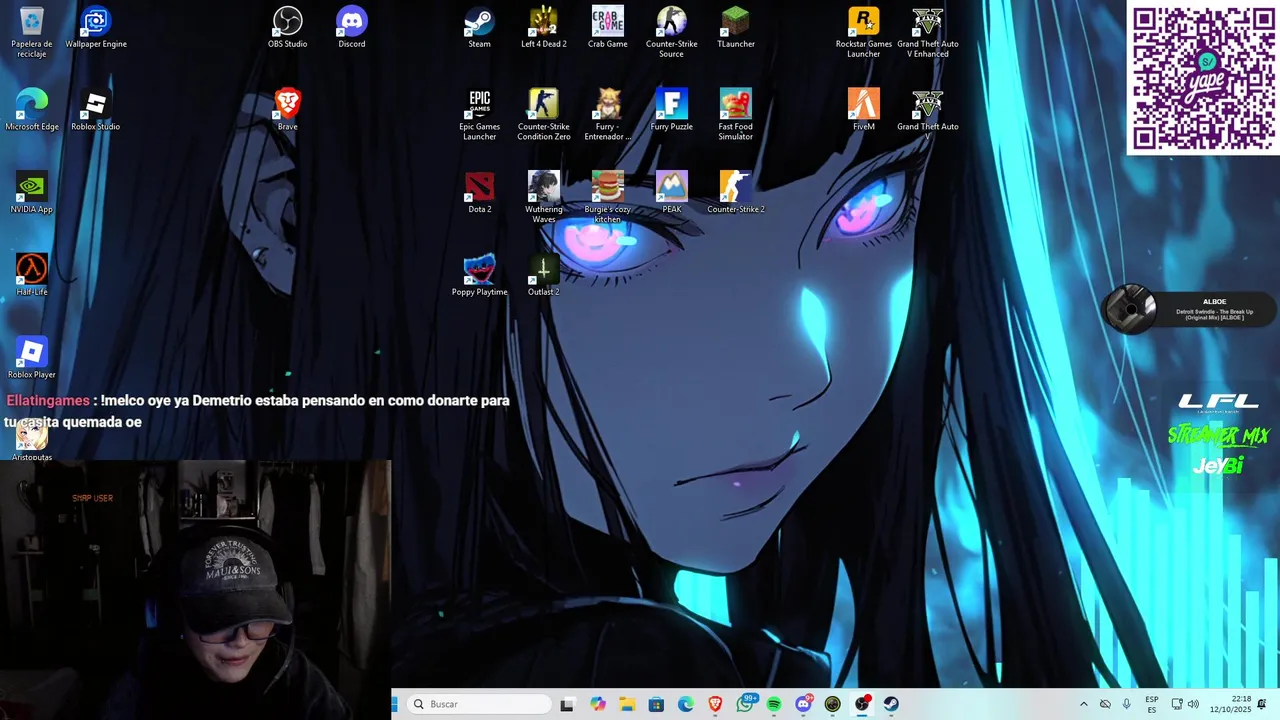The width and height of the screenshot is (1280, 720).
Task: Click the Crab Game desktop icon
Action: (x=608, y=28)
